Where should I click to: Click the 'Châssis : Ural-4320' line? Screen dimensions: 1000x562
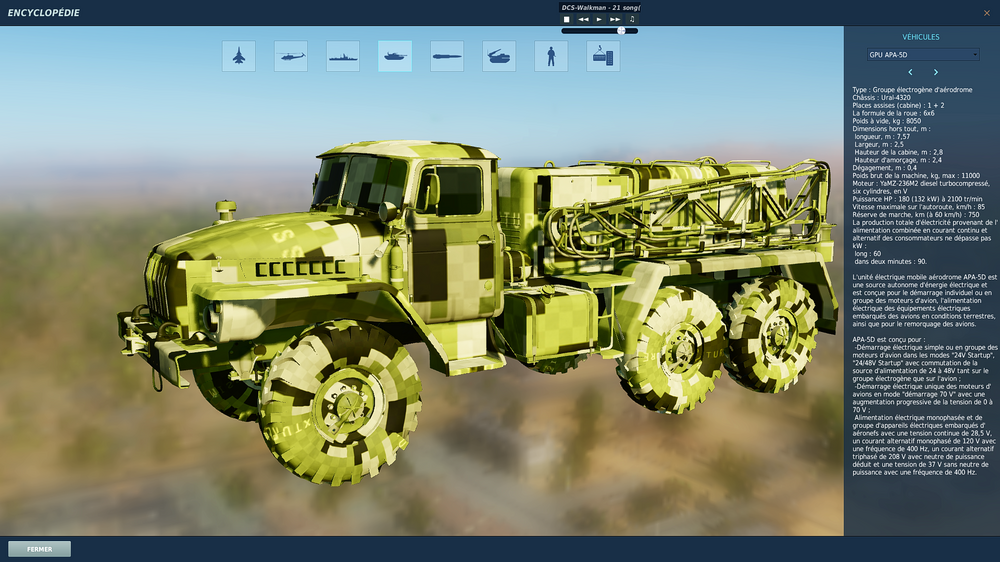coord(882,98)
